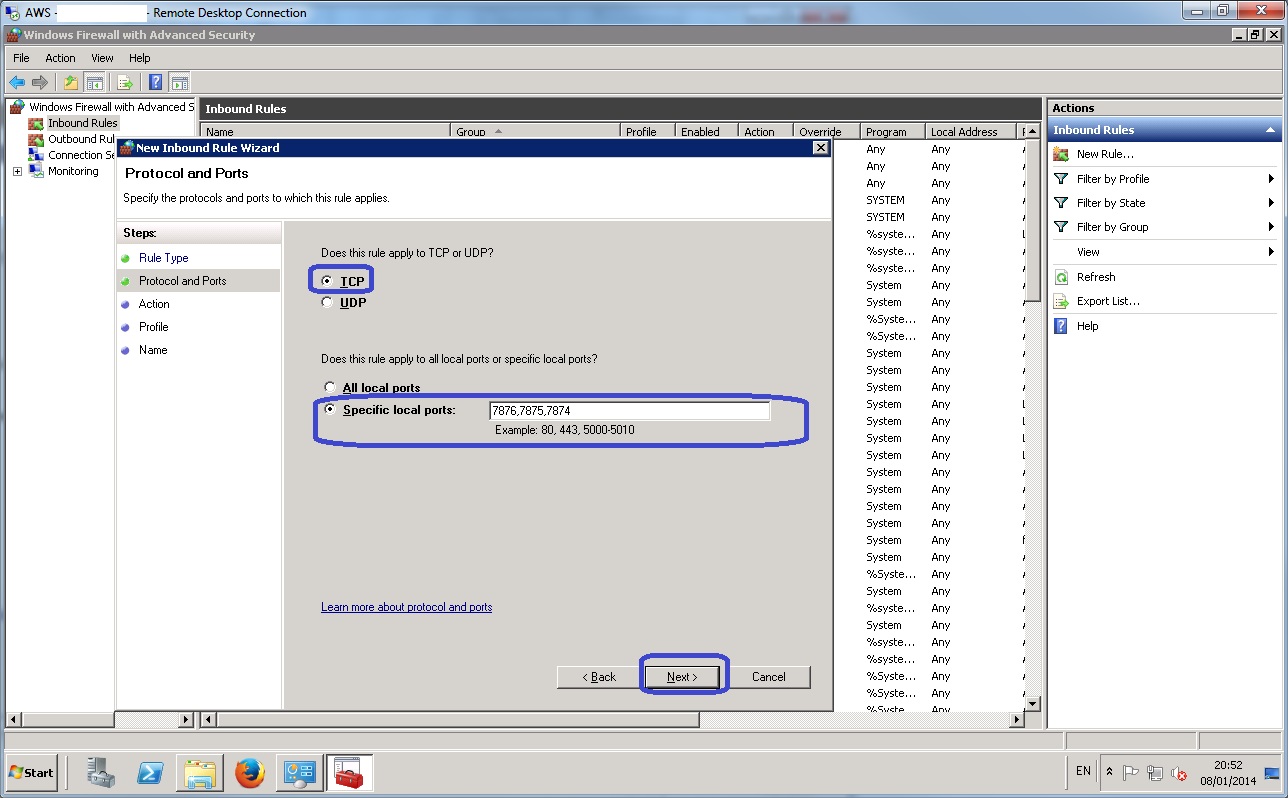
Task: Click the Monitoring tree icon
Action: pyautogui.click(x=36, y=171)
